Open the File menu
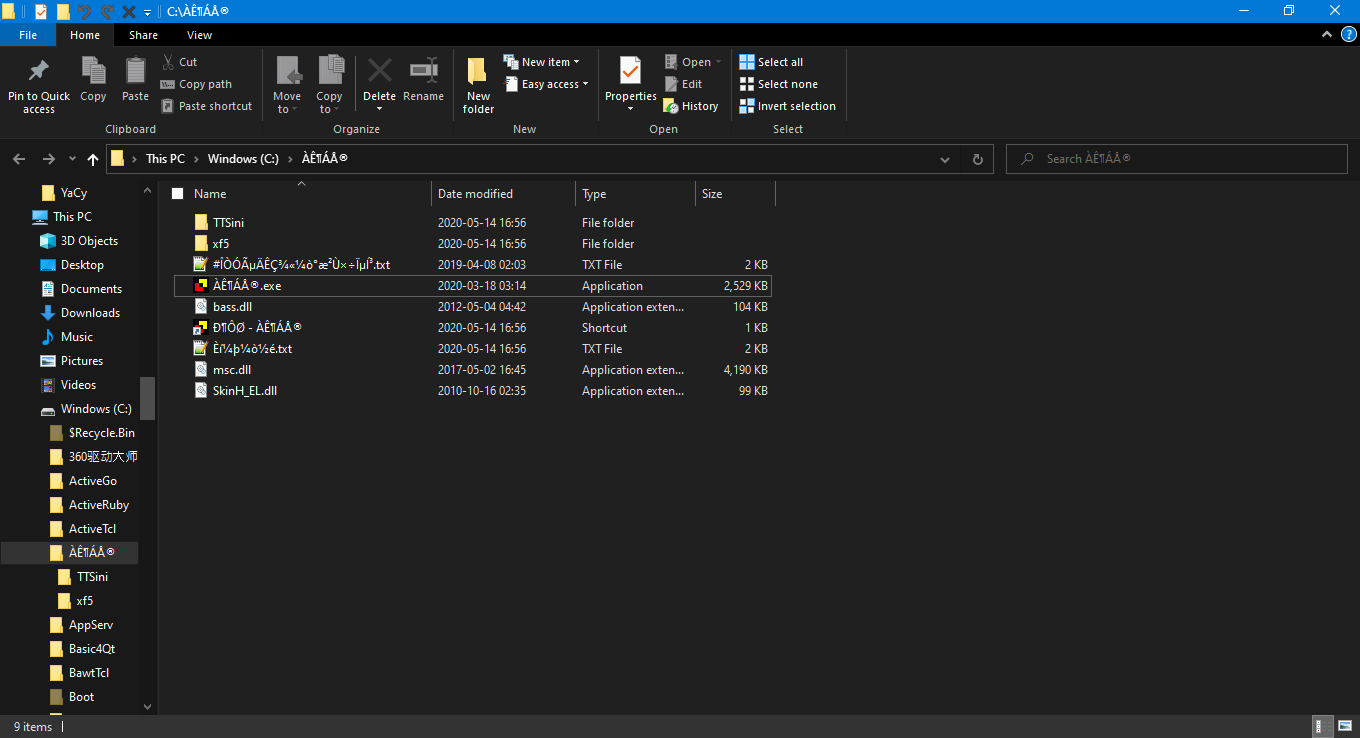This screenshot has height=738, width=1360. (x=28, y=34)
